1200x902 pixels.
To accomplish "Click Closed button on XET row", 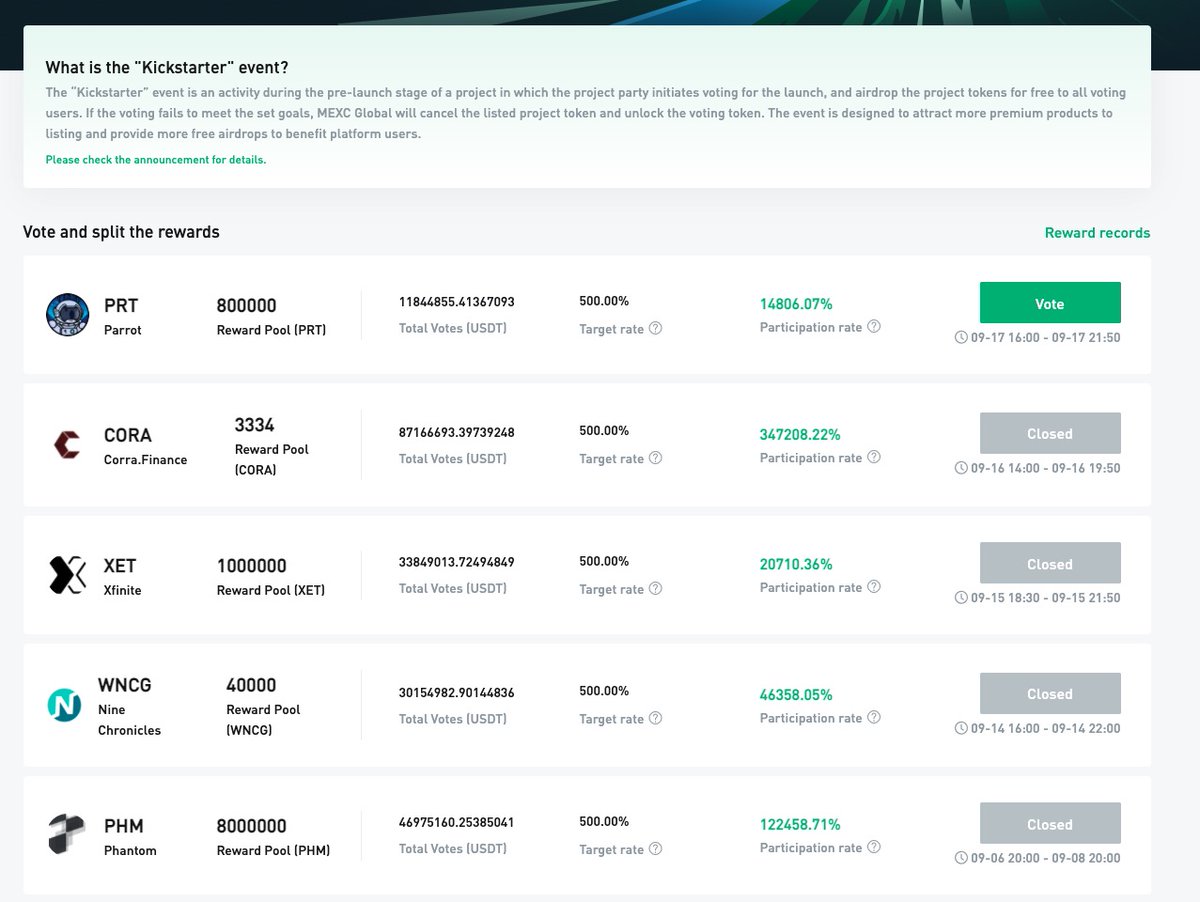I will [1050, 563].
